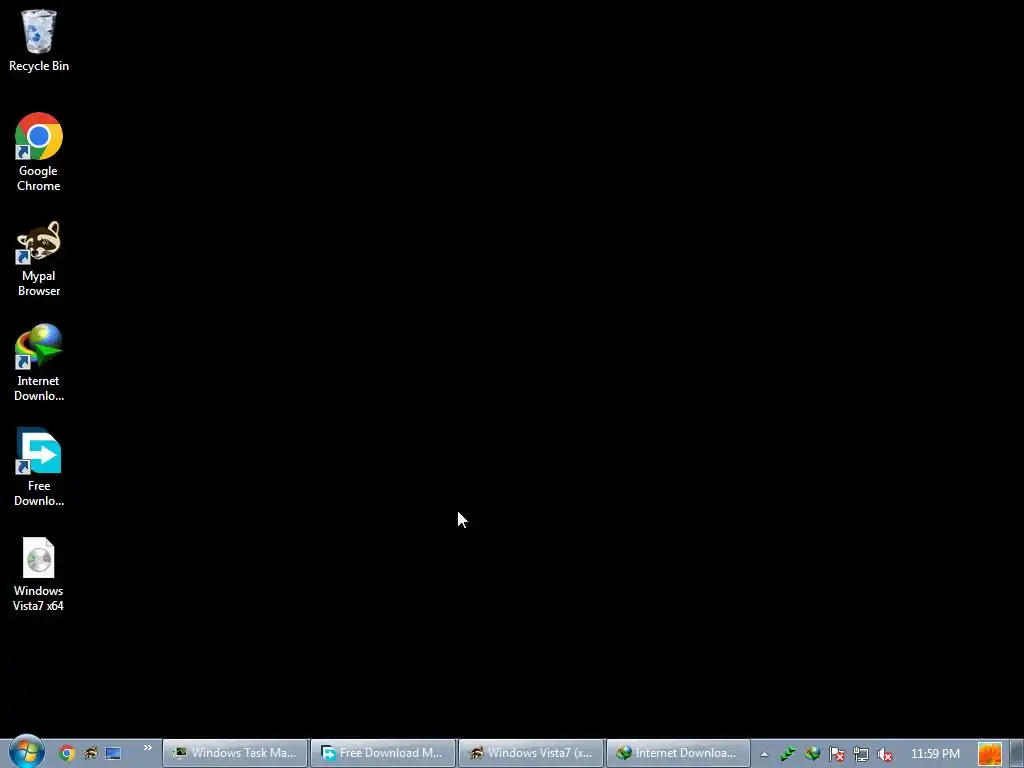
Task: Open Internet Download Manager tray icon
Action: coord(812,754)
